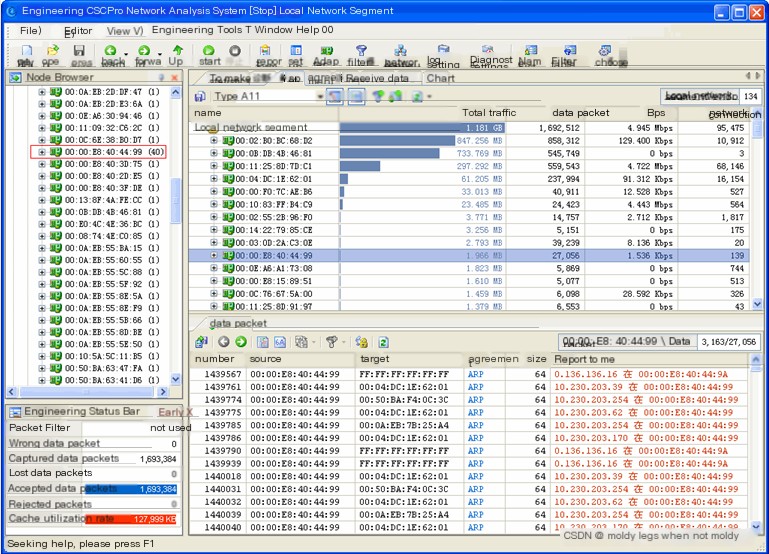The image size is (769, 554).
Task: Expand the selected 00:00:E8:40:44:99 traffic row
Action: click(214, 255)
